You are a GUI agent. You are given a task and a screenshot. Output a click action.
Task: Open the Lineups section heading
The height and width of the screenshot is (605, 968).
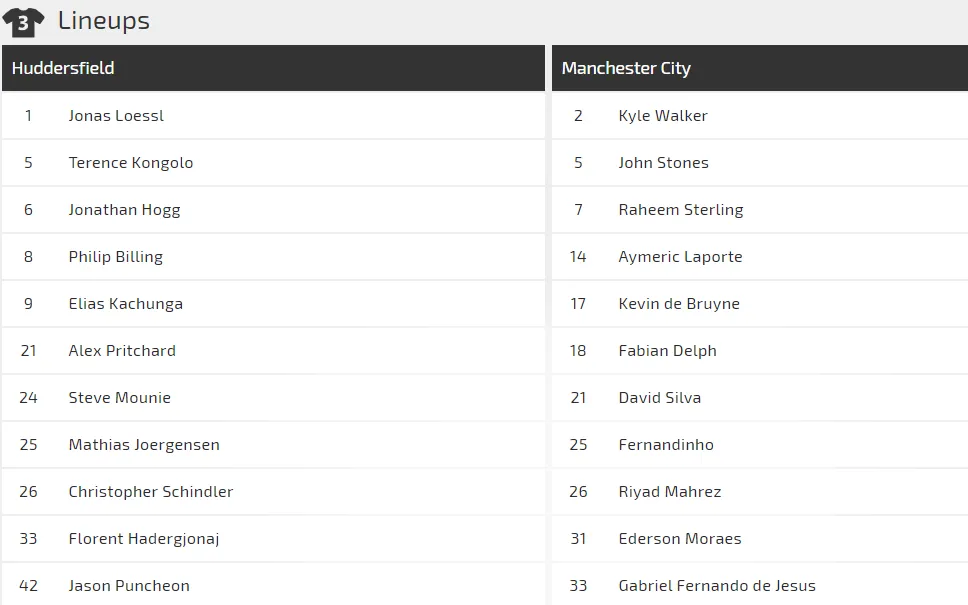pos(104,20)
